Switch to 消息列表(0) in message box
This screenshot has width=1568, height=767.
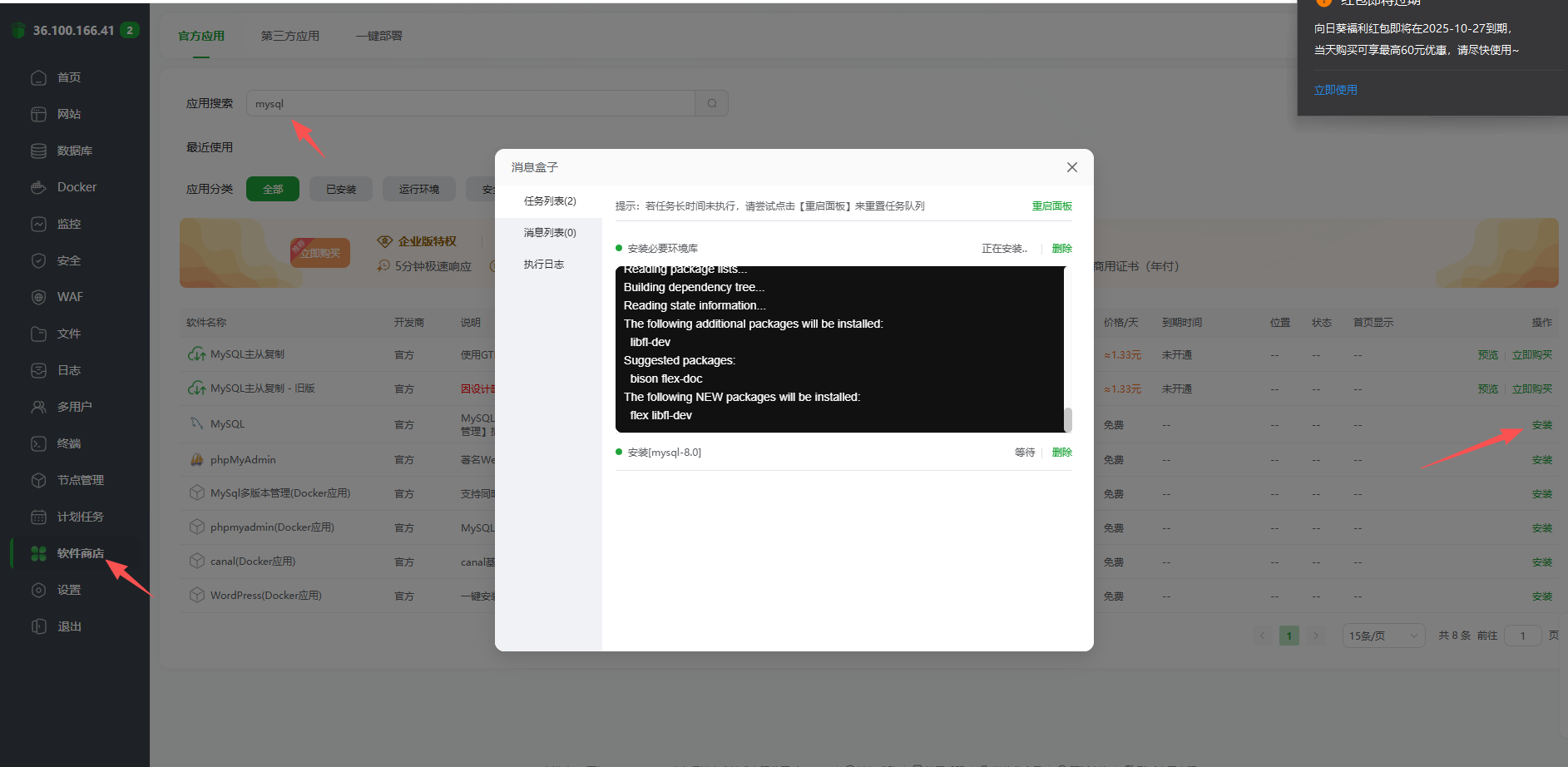tap(549, 232)
